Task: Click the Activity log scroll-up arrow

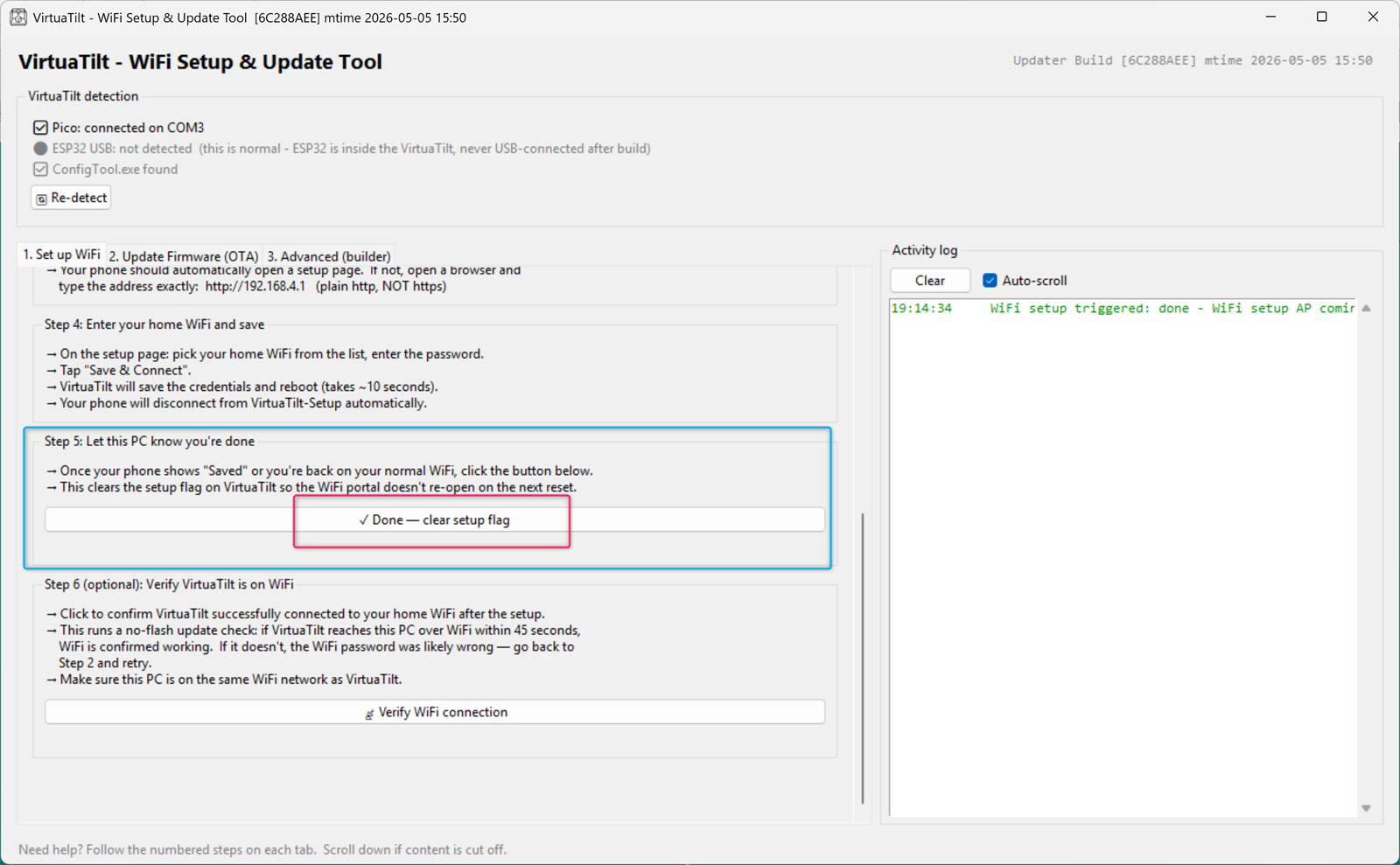Action: pos(1366,309)
